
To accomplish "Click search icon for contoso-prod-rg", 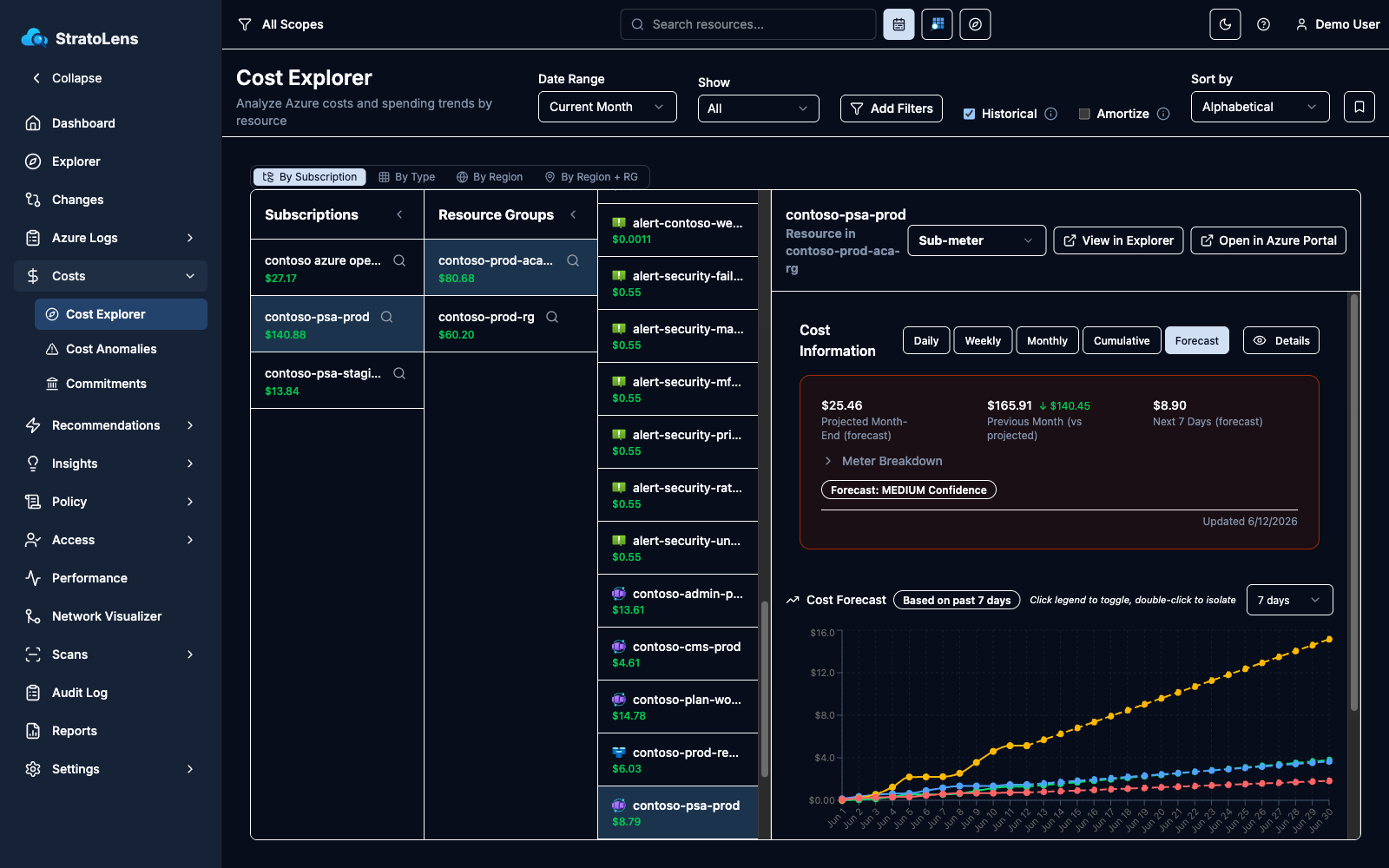I will (552, 317).
